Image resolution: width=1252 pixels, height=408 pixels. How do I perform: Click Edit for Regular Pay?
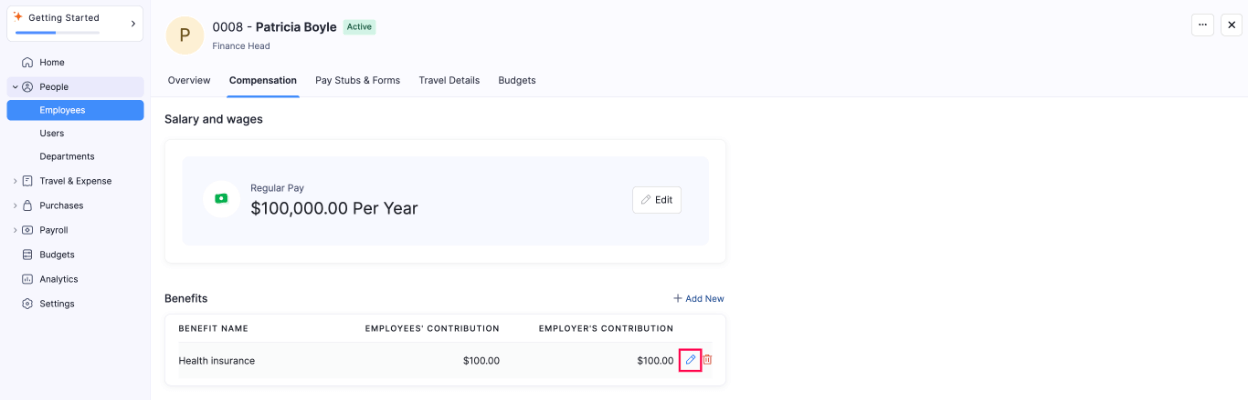(x=657, y=200)
